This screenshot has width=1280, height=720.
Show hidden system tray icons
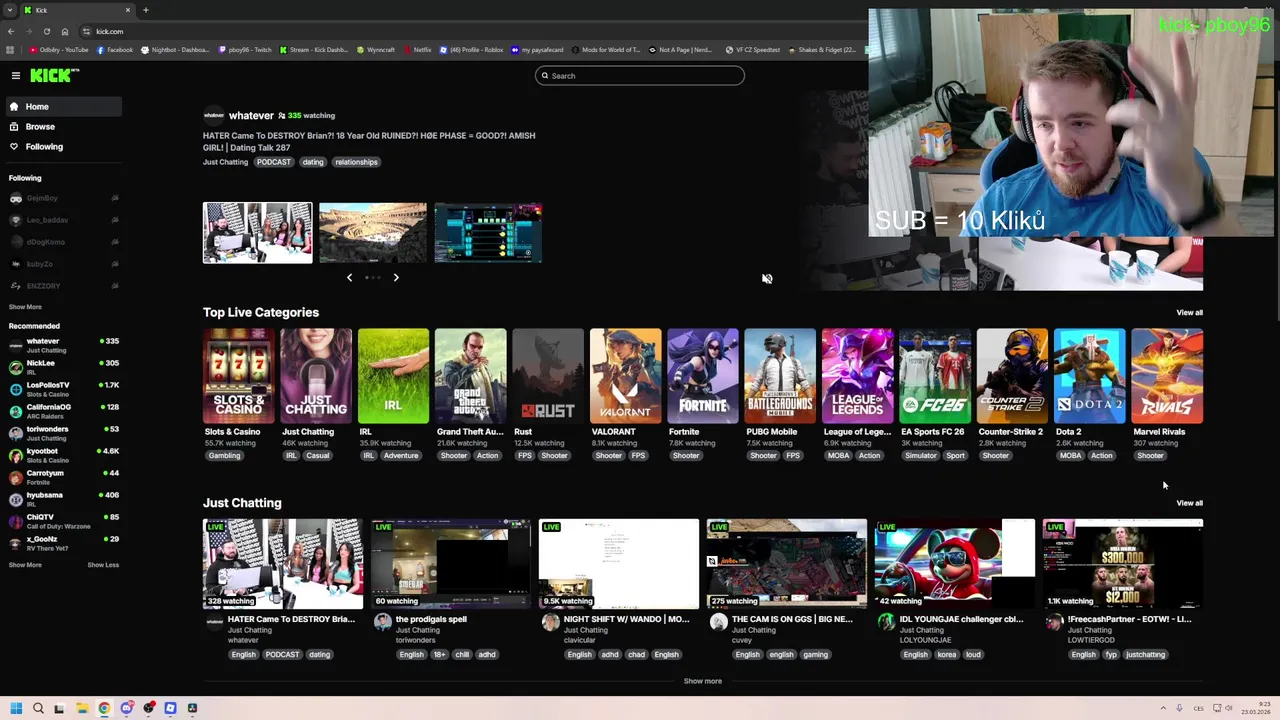[x=1163, y=708]
